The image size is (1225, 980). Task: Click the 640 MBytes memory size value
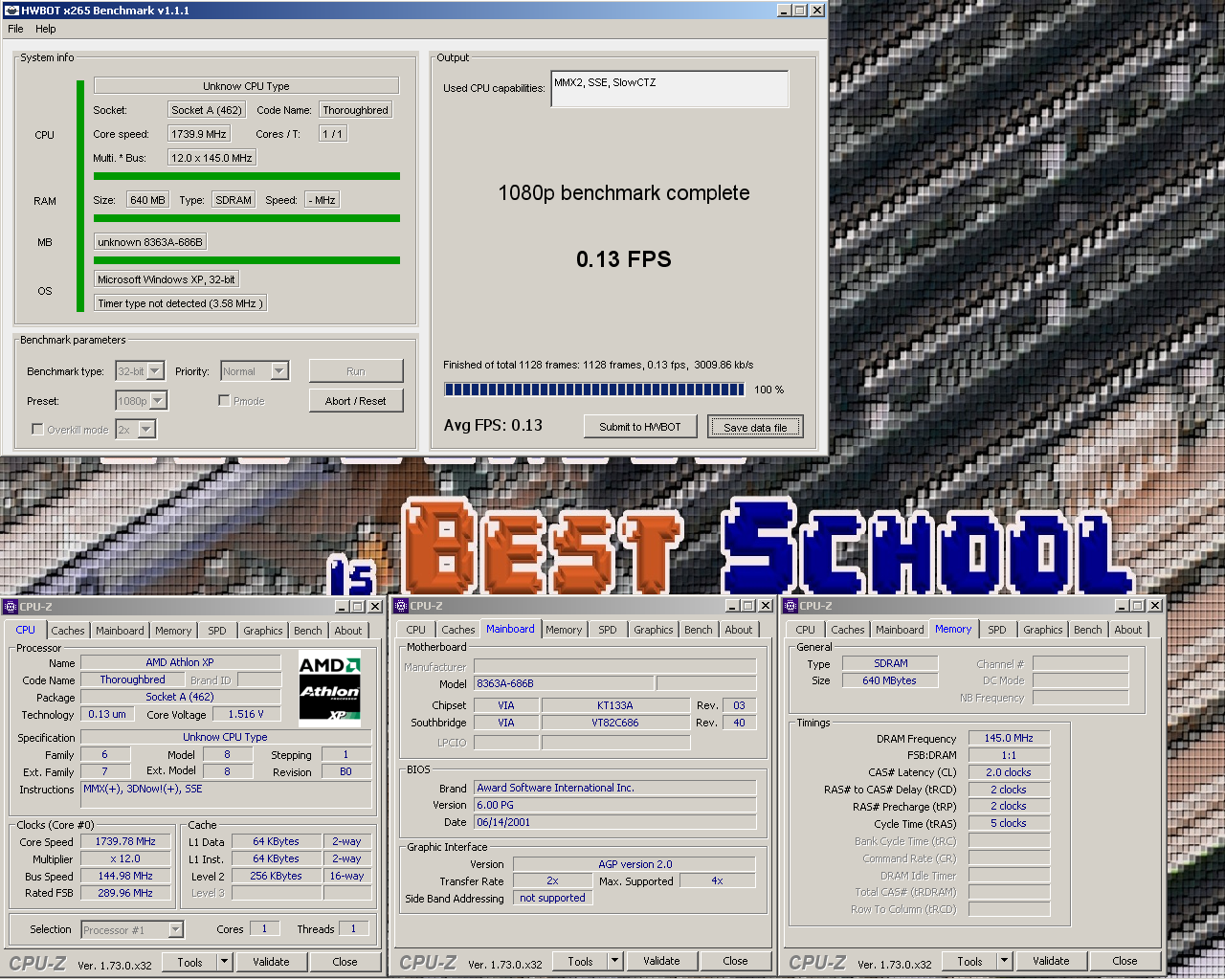coord(889,680)
